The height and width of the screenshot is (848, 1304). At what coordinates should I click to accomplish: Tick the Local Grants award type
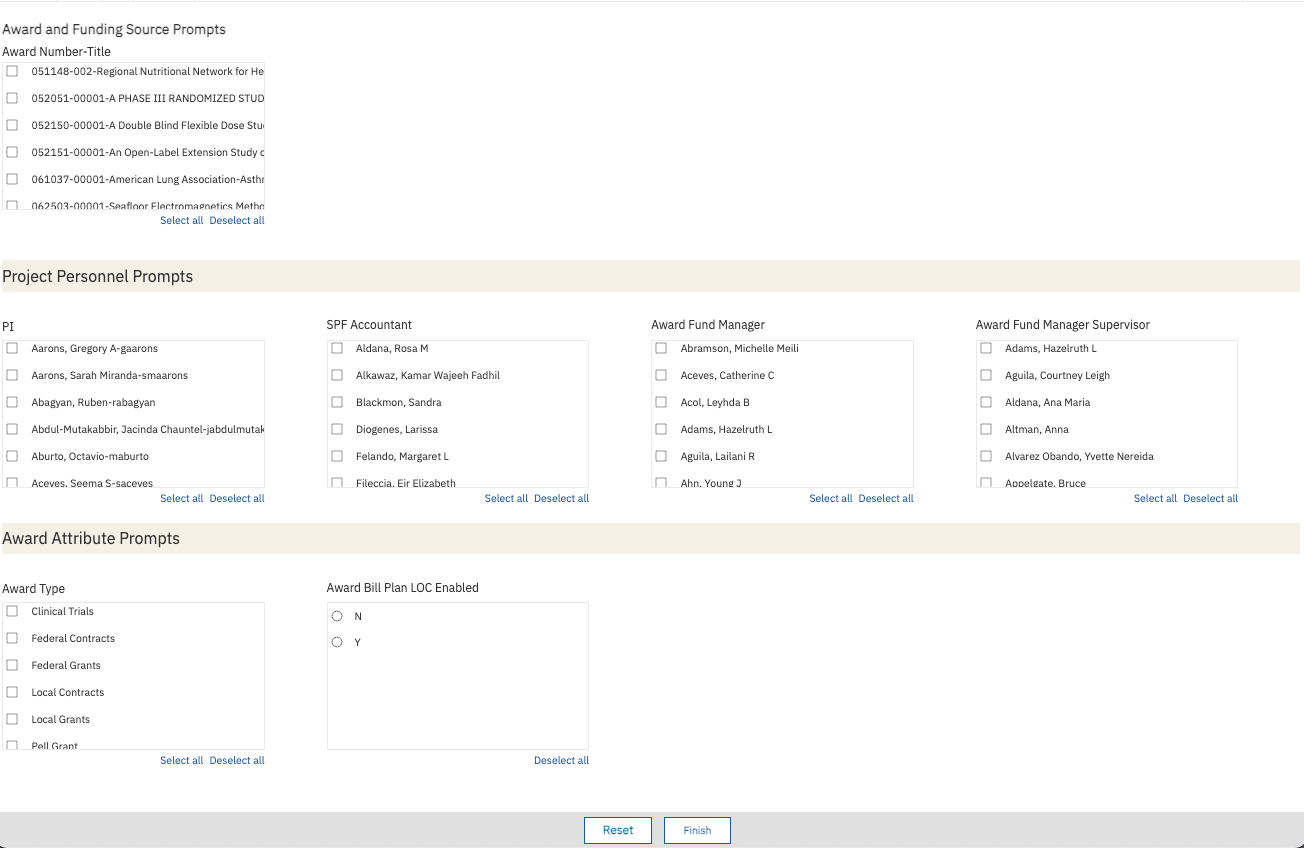(12, 719)
